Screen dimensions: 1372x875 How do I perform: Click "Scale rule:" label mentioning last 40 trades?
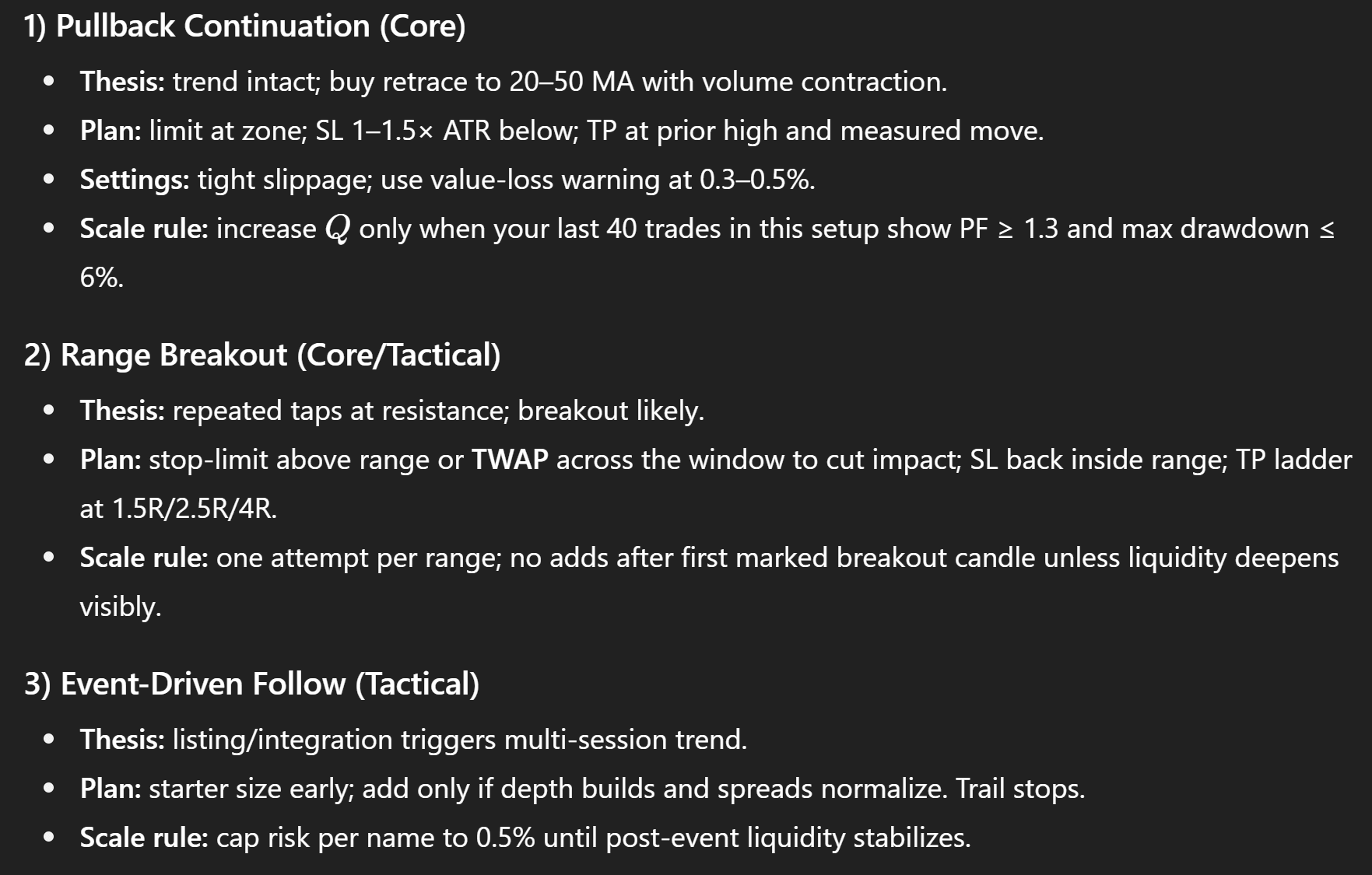tap(144, 229)
